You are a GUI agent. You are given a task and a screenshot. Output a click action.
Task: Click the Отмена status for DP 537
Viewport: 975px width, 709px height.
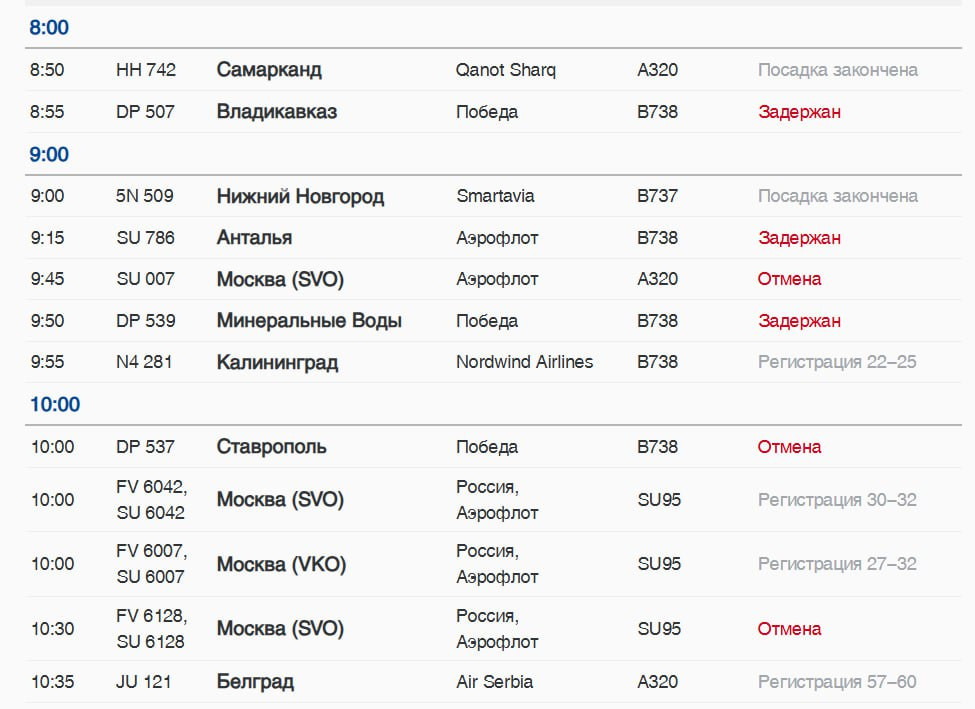789,447
